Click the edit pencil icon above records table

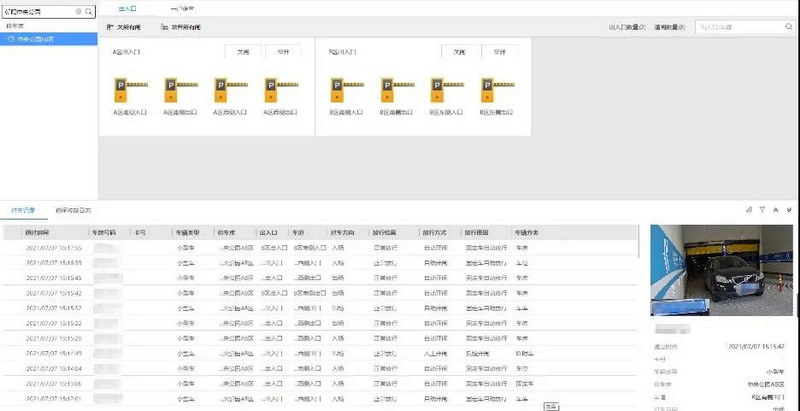pyautogui.click(x=748, y=210)
